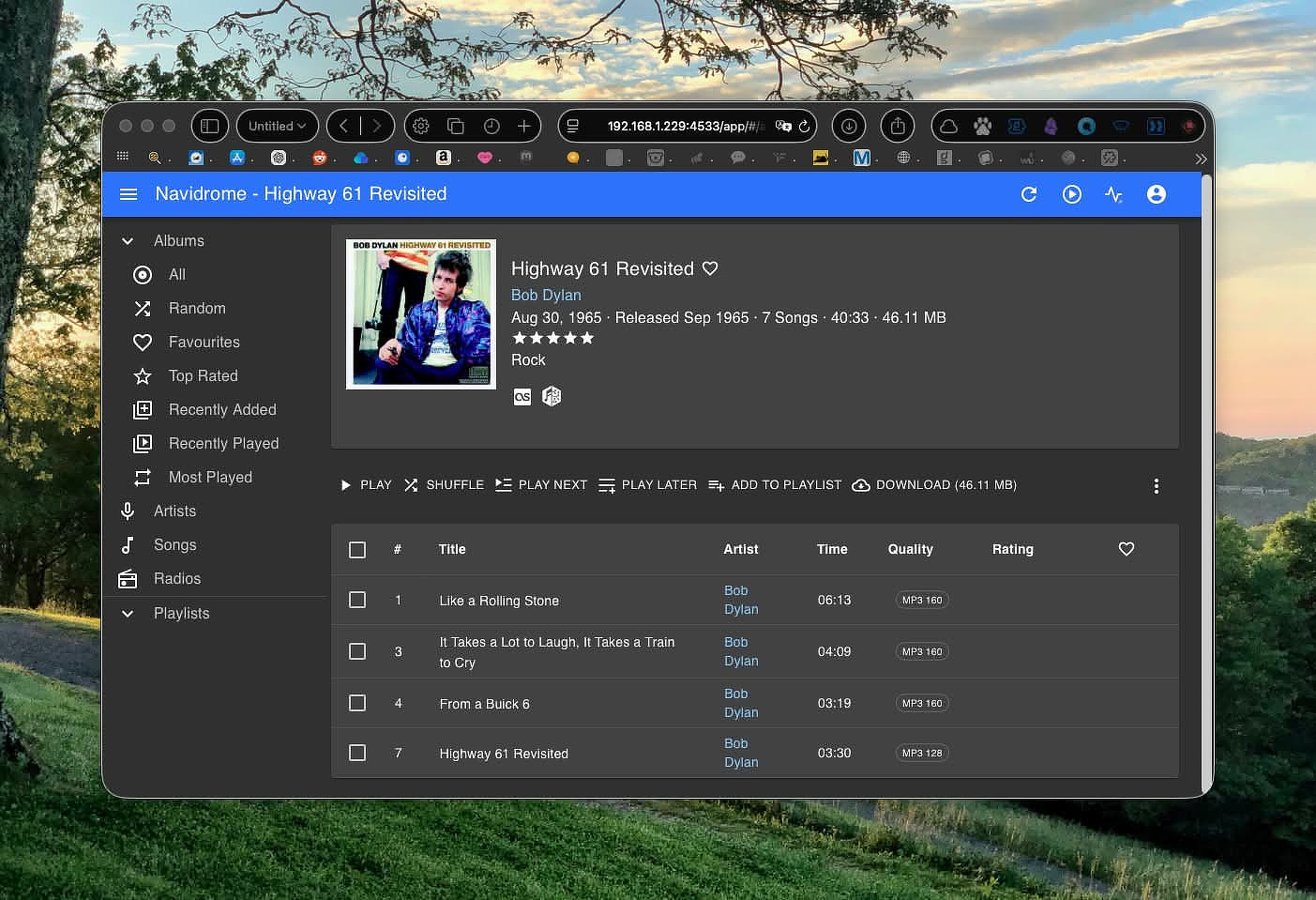This screenshot has width=1316, height=900.
Task: Open the MusicBrainz link icon
Action: (x=552, y=397)
